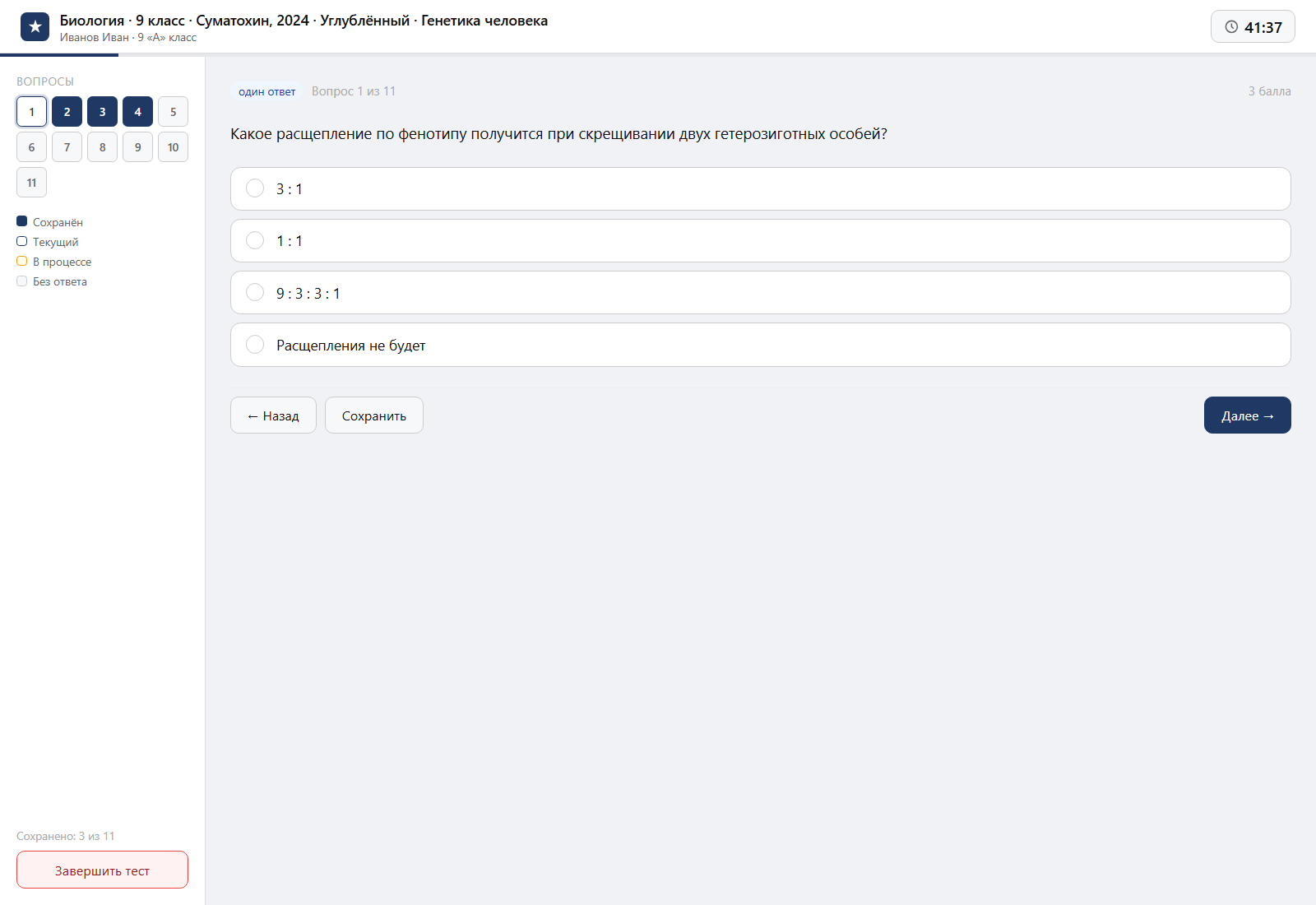The width and height of the screenshot is (1316, 905).
Task: Select current question 1 tile
Action: pos(31,112)
